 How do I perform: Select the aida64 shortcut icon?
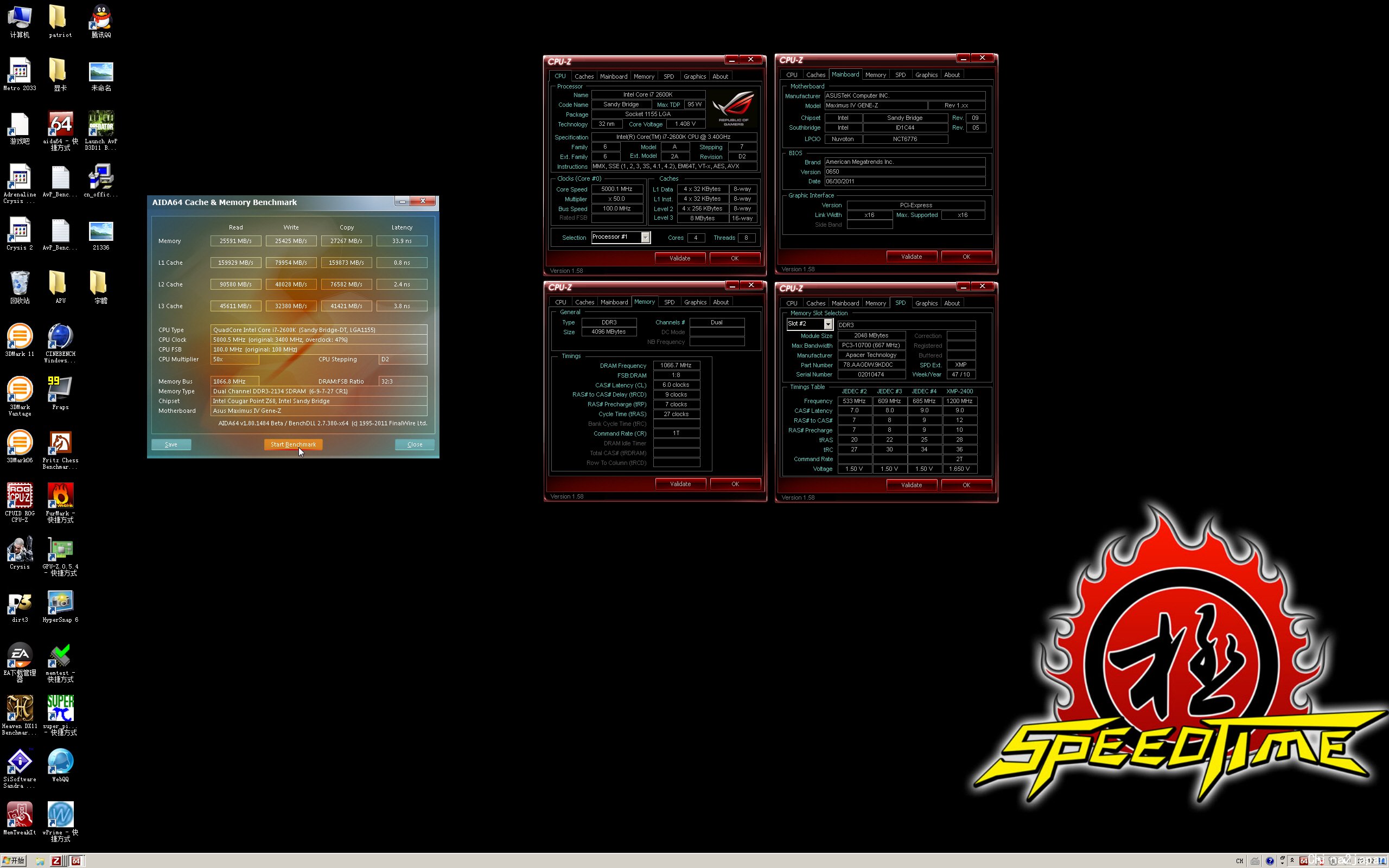click(60, 131)
